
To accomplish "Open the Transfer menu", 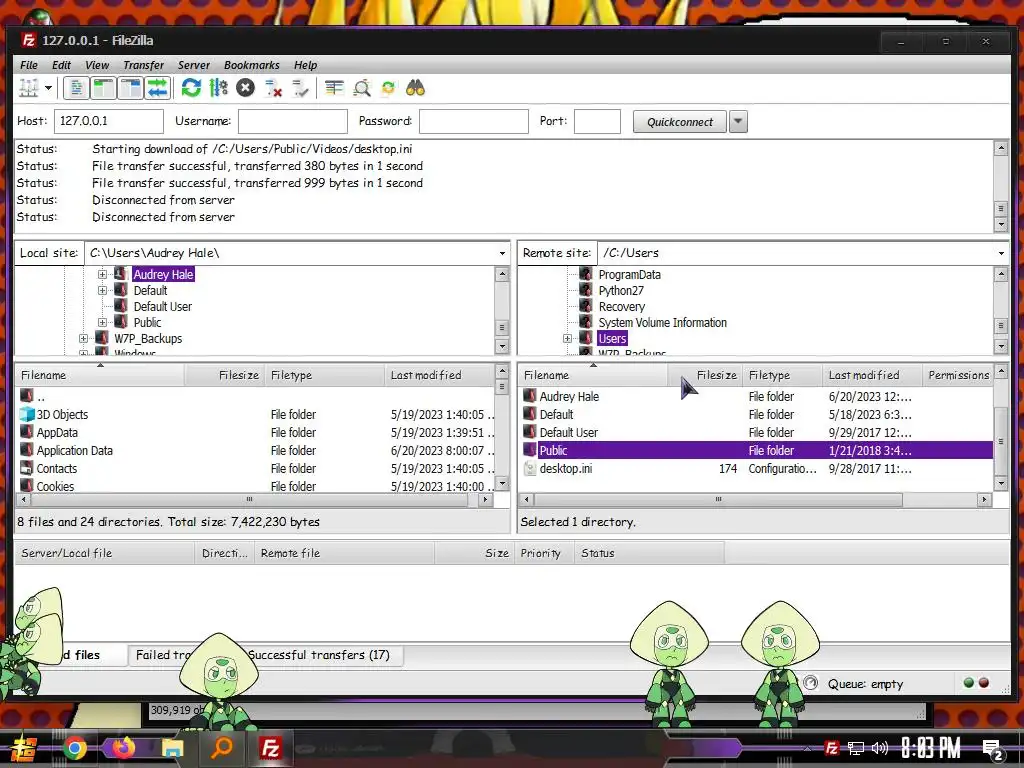I will click(x=144, y=65).
